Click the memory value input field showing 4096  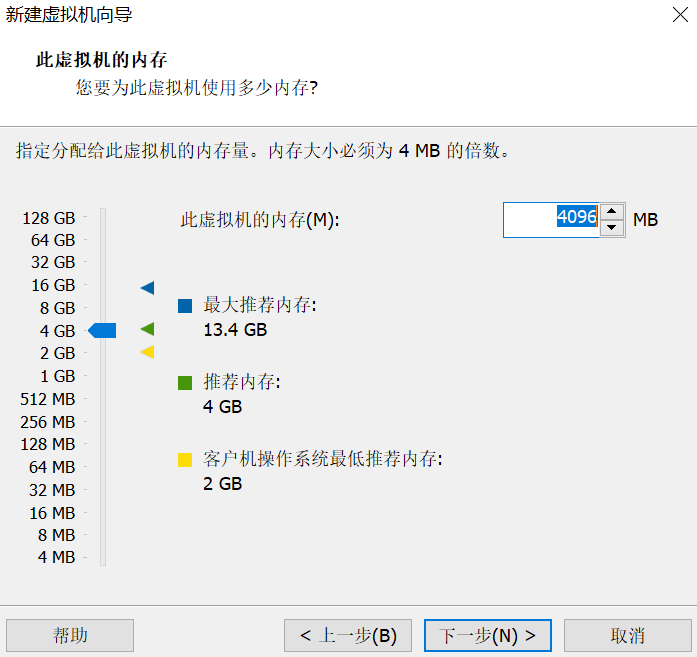551,220
